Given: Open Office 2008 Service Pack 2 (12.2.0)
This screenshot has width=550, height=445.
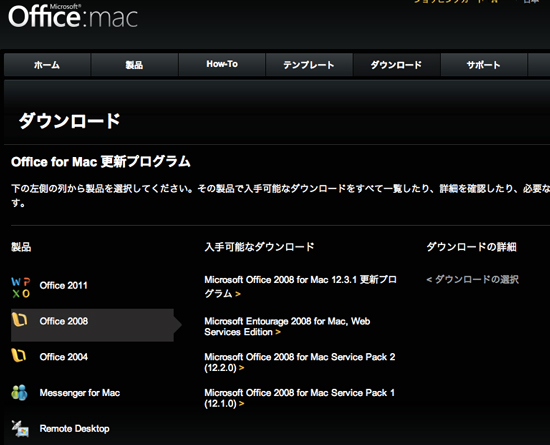Looking at the screenshot, I should 300,362.
